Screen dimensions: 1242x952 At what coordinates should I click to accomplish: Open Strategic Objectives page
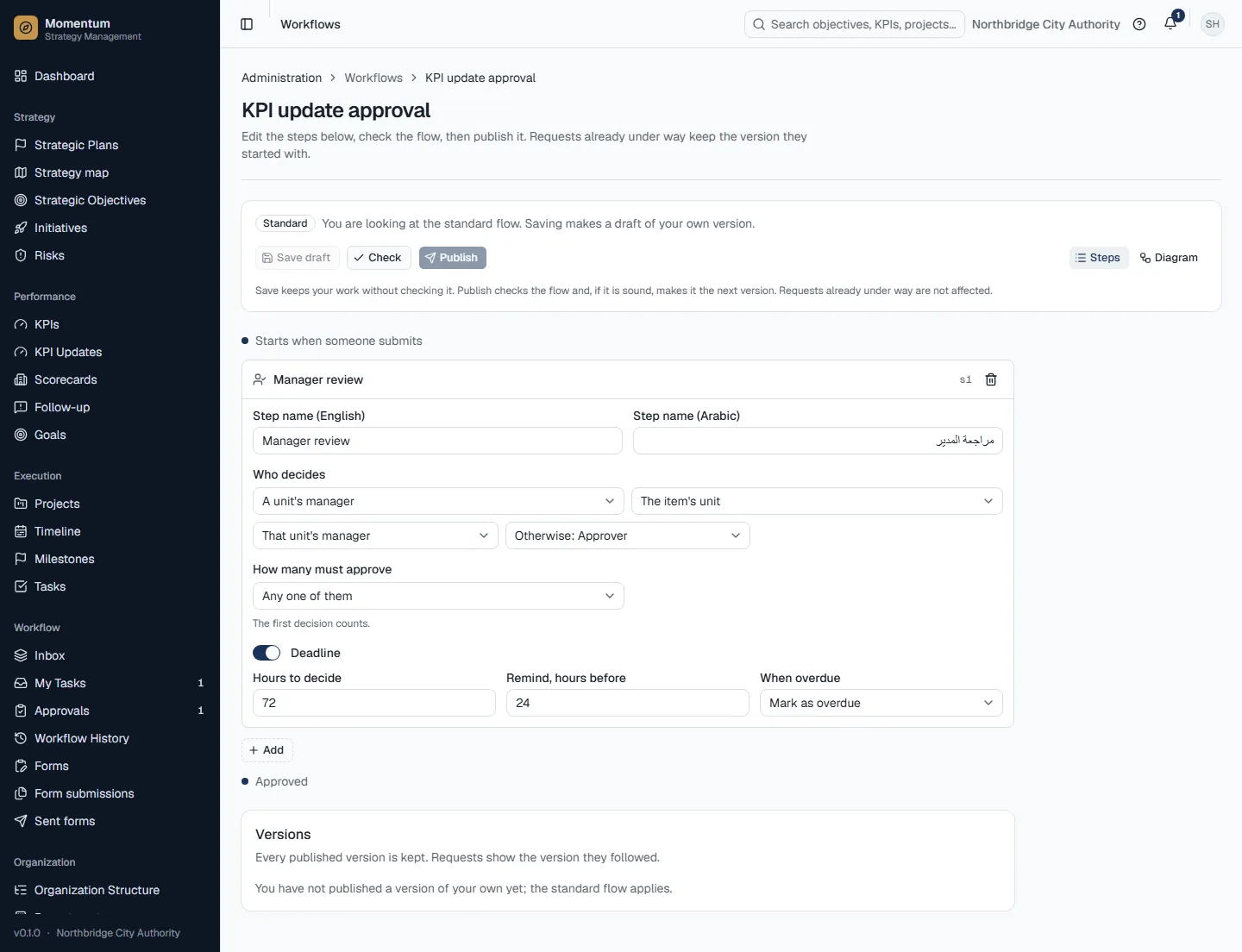pos(110,200)
